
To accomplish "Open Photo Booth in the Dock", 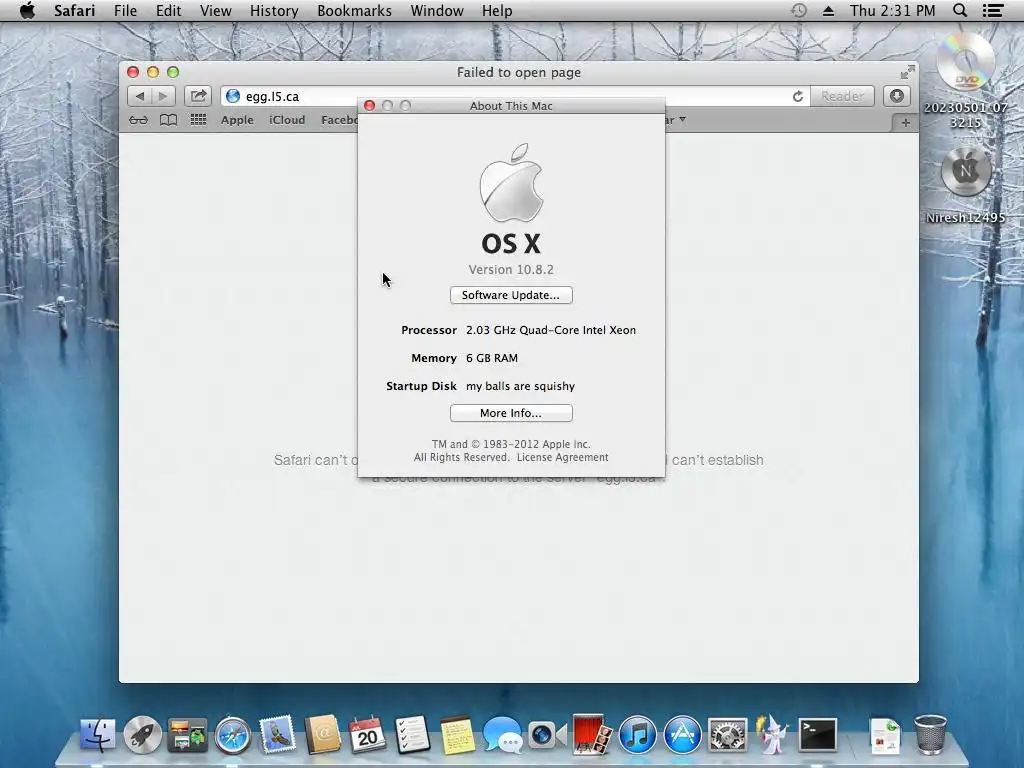I will tap(592, 734).
